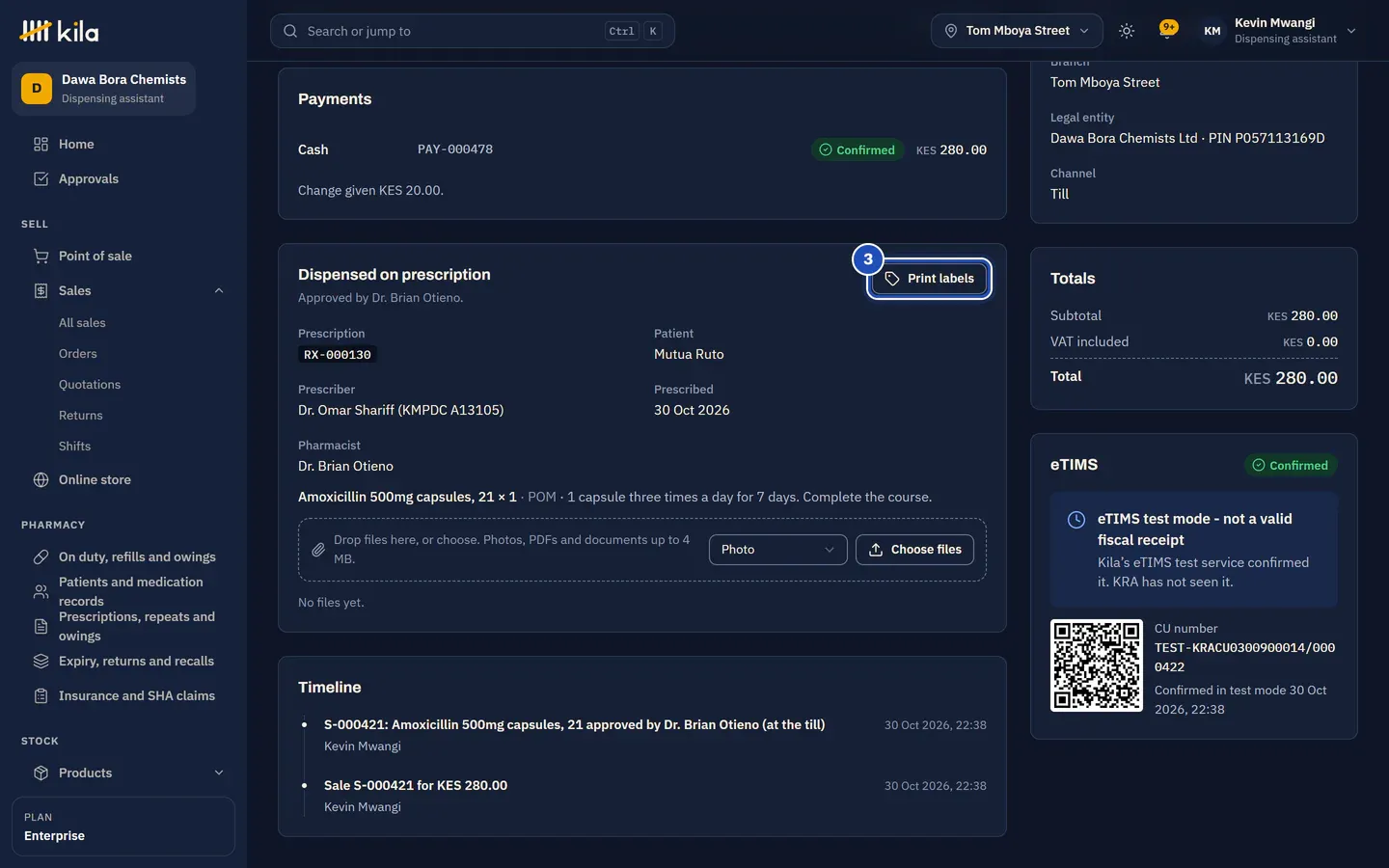Toggle the light/dark theme sun icon
The width and height of the screenshot is (1389, 868).
click(1126, 31)
